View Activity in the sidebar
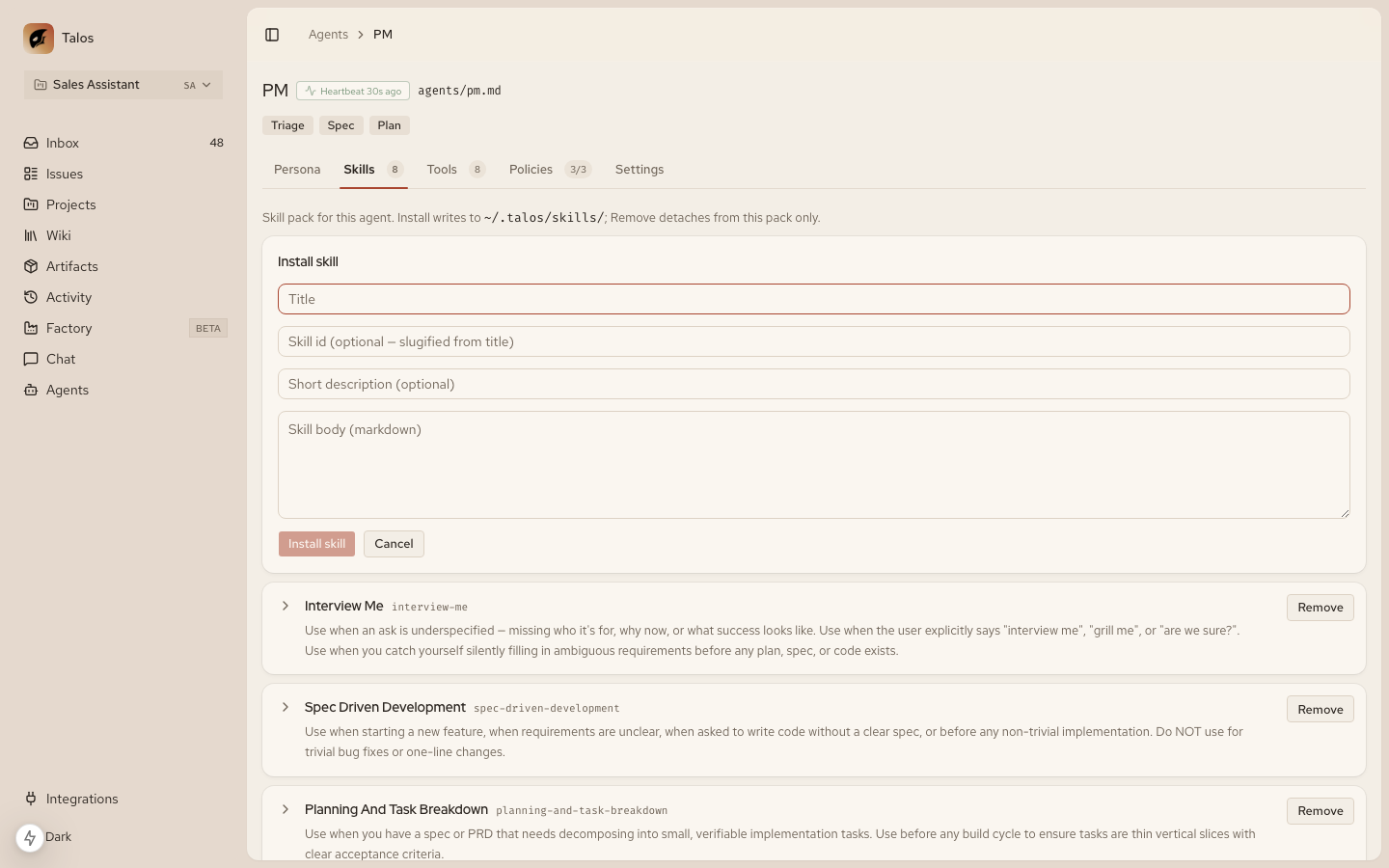This screenshot has width=1389, height=868. pos(123,297)
